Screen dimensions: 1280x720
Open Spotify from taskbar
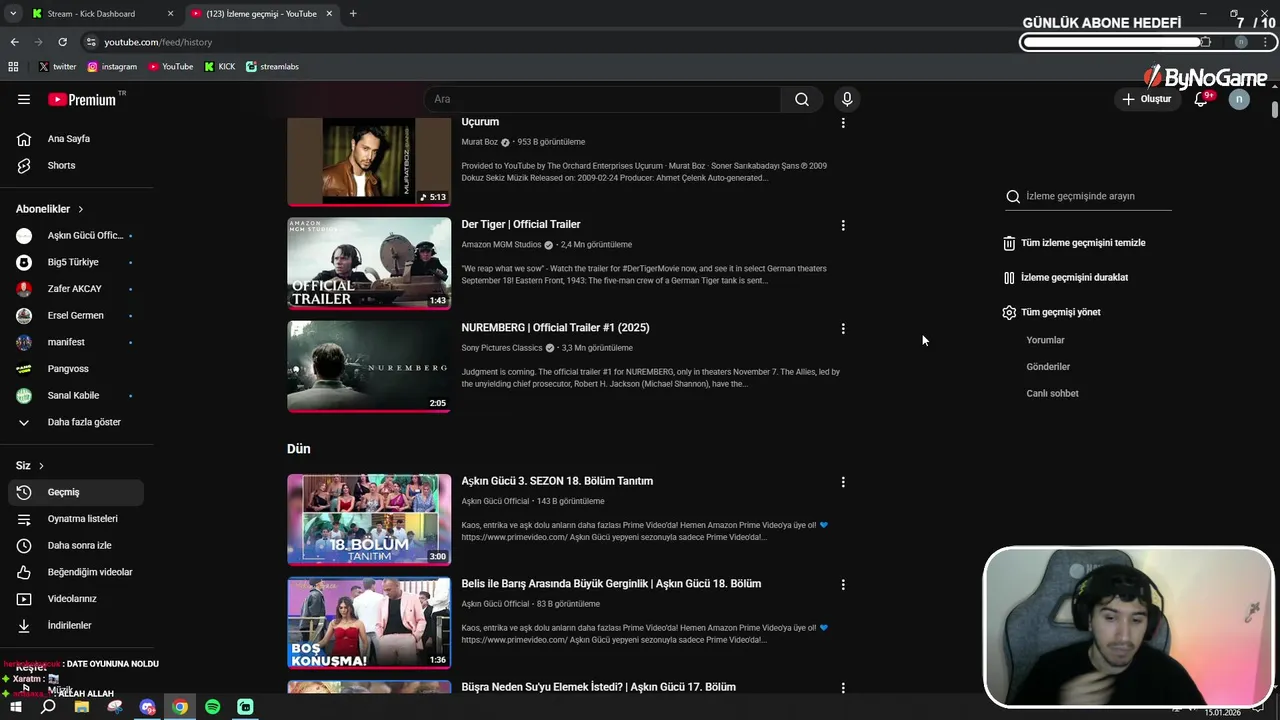(x=212, y=707)
